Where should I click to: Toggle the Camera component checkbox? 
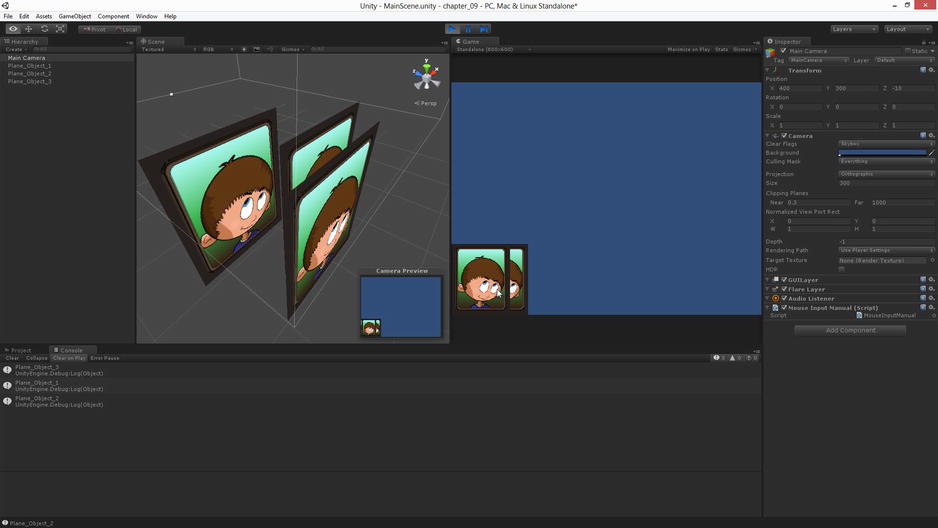point(784,136)
